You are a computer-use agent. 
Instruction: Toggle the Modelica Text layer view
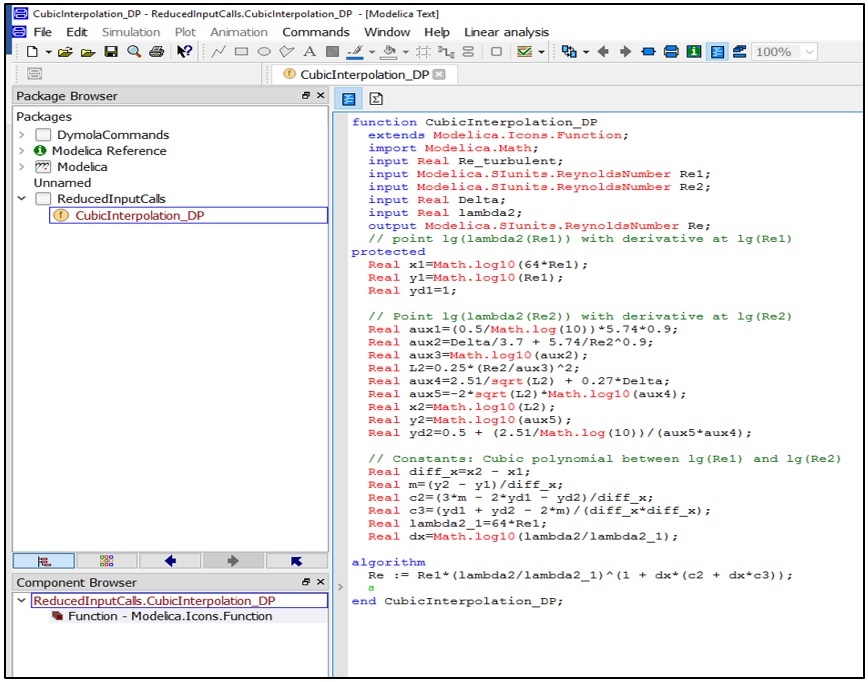point(717,52)
